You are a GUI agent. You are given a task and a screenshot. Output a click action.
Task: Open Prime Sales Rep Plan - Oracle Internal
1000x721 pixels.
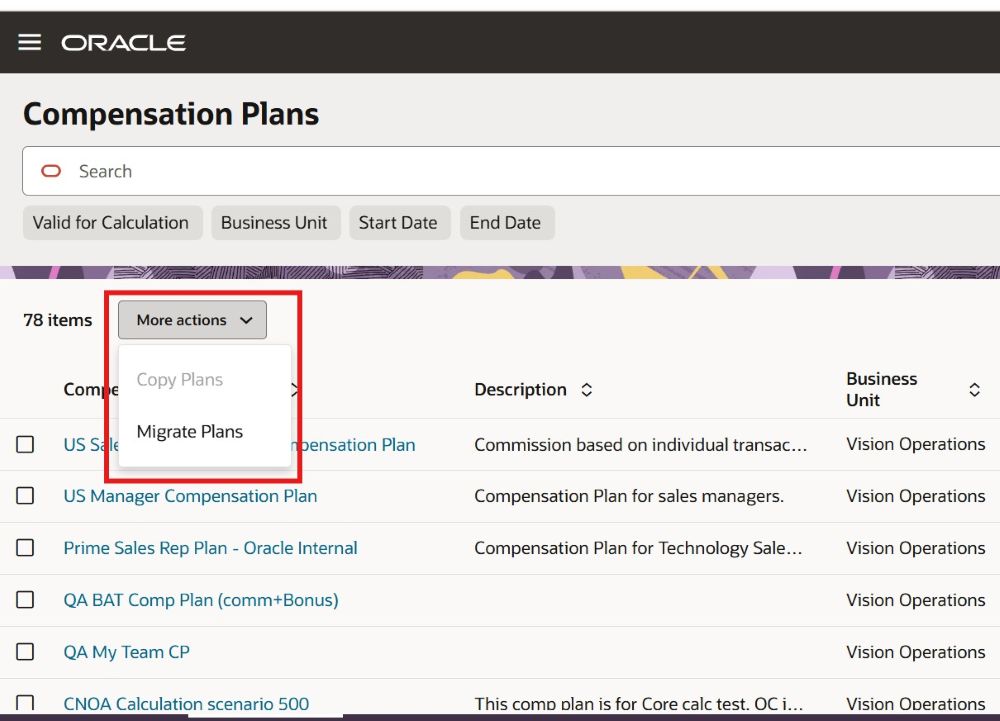pyautogui.click(x=210, y=548)
